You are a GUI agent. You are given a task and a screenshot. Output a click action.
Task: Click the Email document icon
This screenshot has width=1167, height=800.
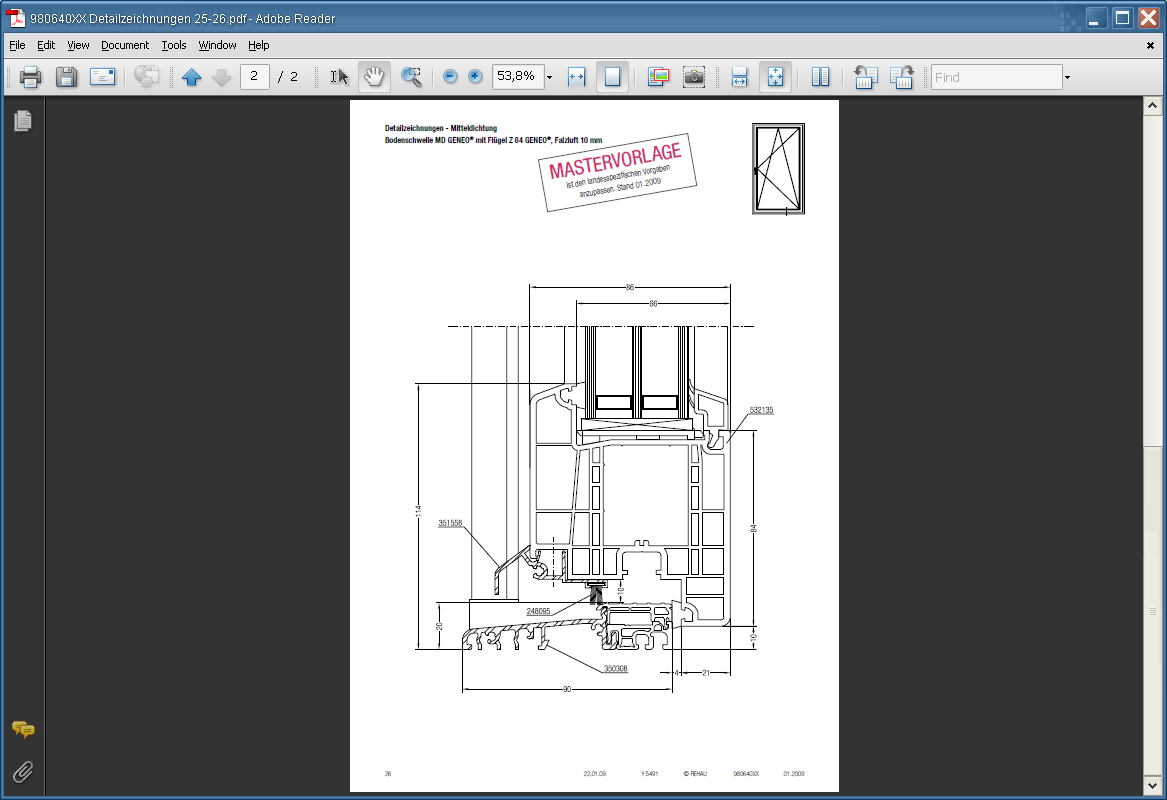(102, 77)
